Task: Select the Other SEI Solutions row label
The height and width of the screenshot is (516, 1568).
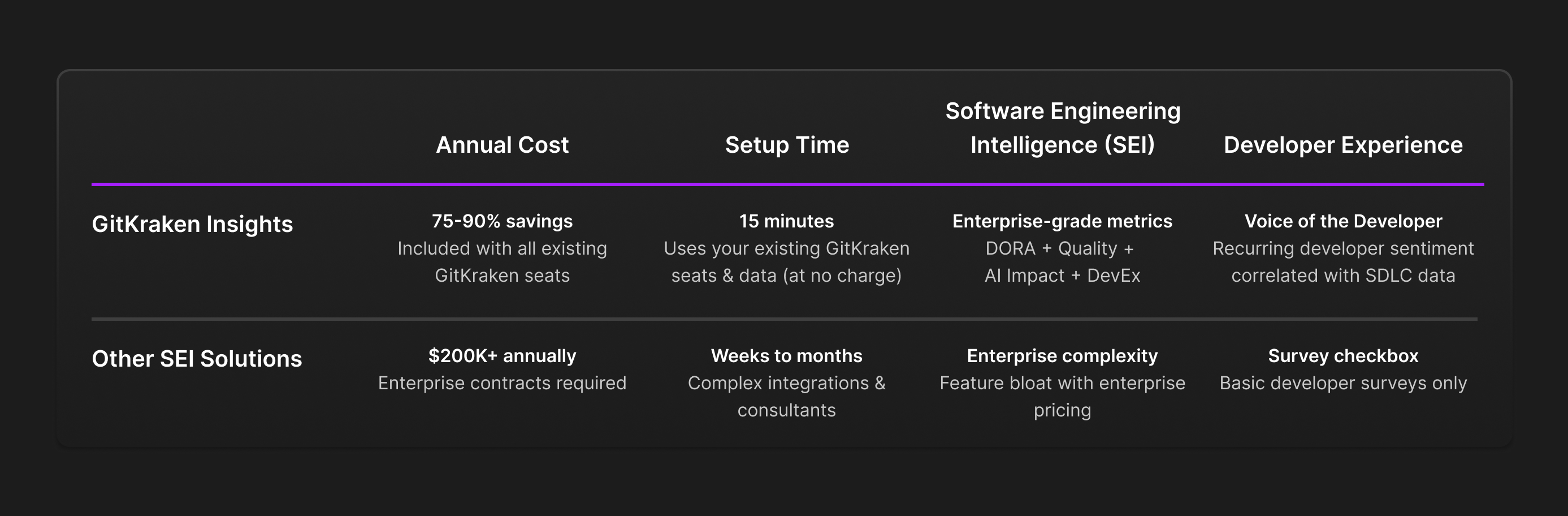Action: pyautogui.click(x=197, y=359)
